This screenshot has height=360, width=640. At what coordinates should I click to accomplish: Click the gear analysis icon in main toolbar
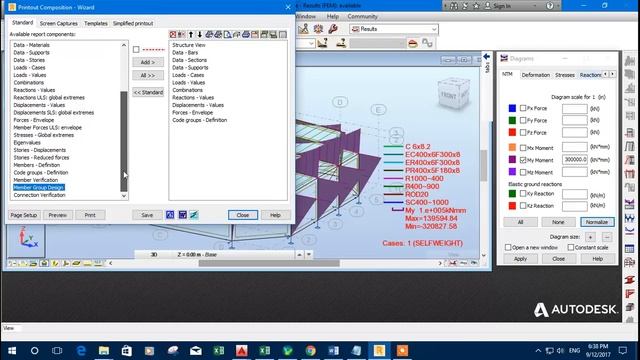[318, 29]
